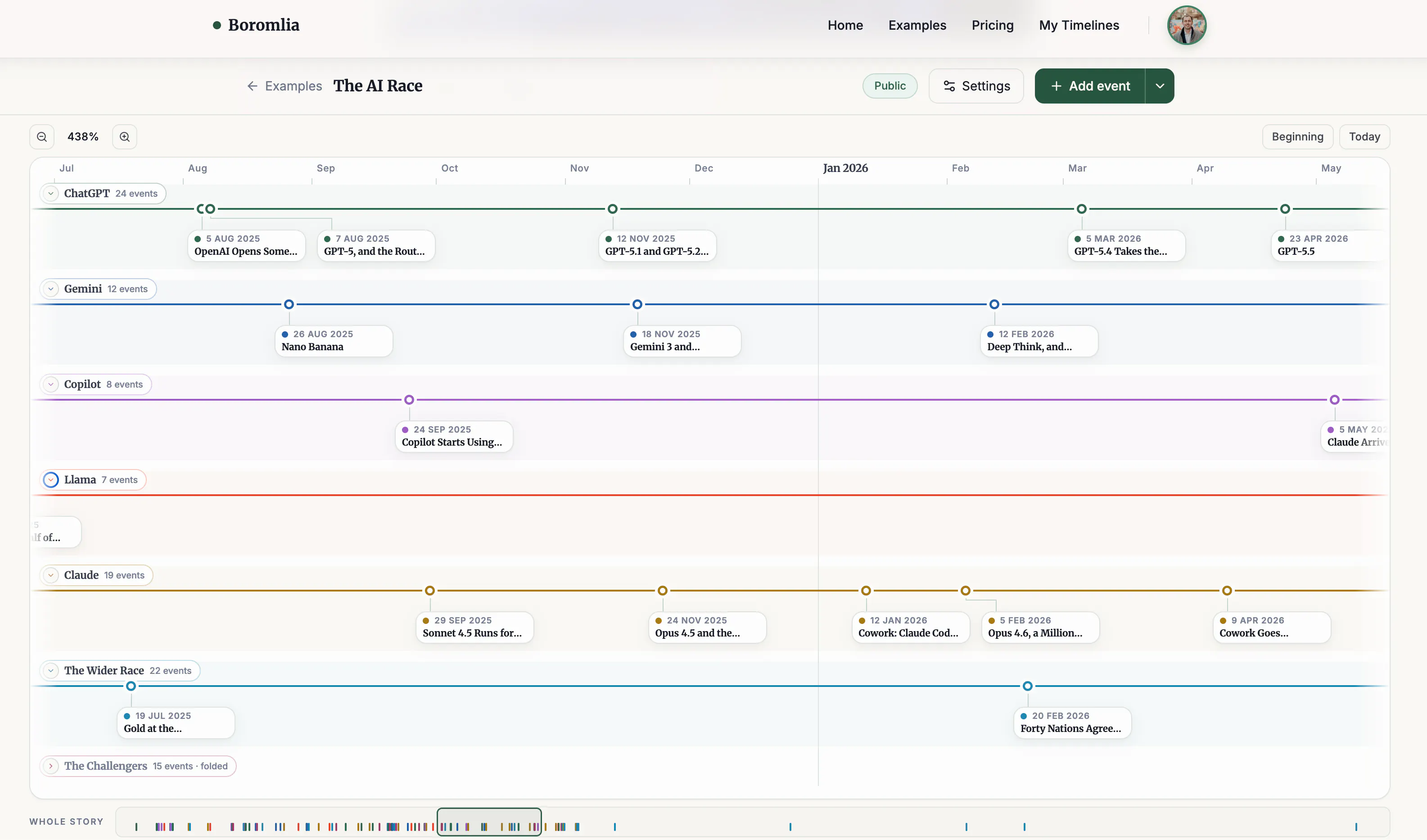Open the Deep Think, and... card
The height and width of the screenshot is (840, 1427).
click(x=1039, y=341)
